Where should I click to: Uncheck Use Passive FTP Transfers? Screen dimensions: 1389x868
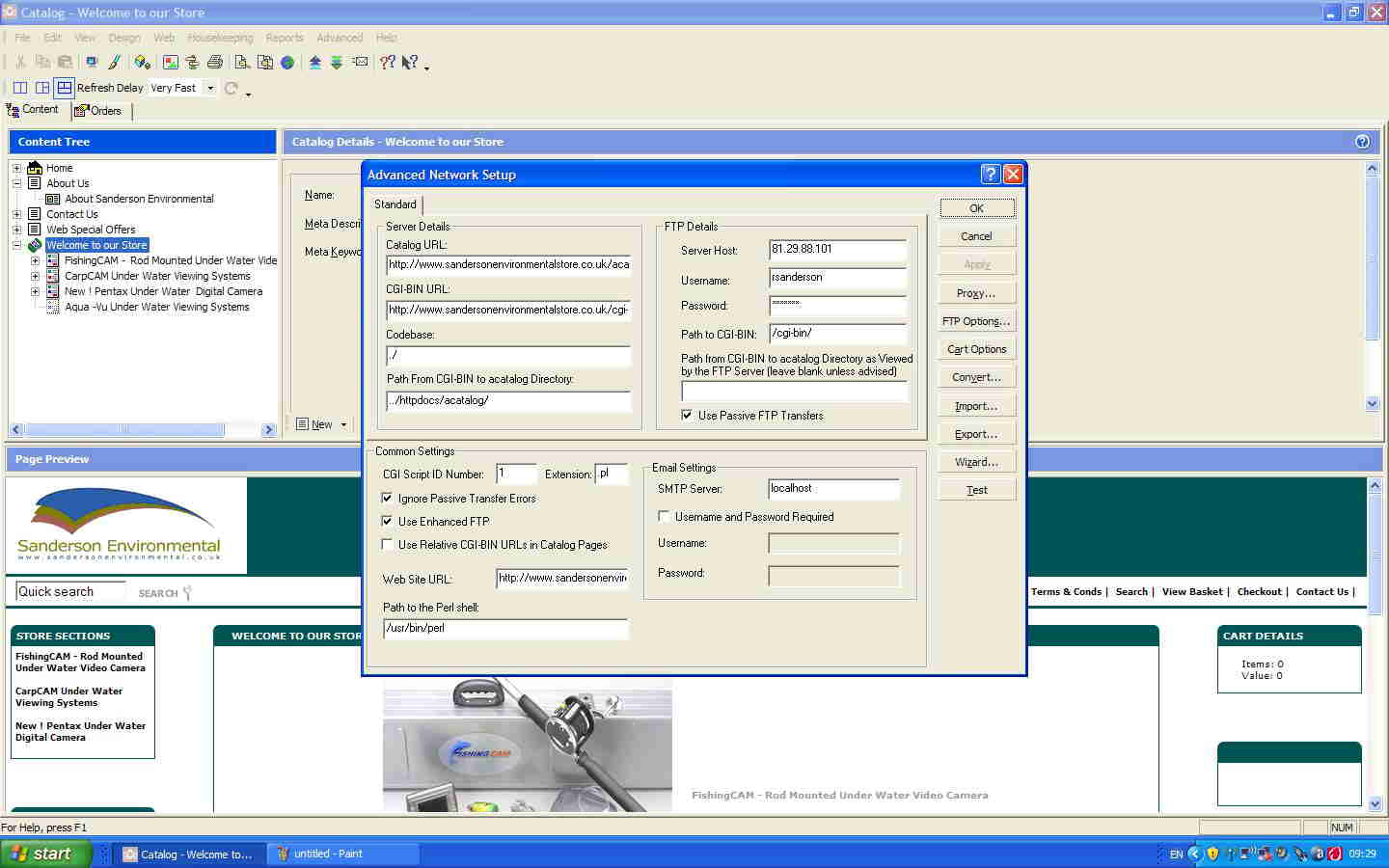click(687, 416)
